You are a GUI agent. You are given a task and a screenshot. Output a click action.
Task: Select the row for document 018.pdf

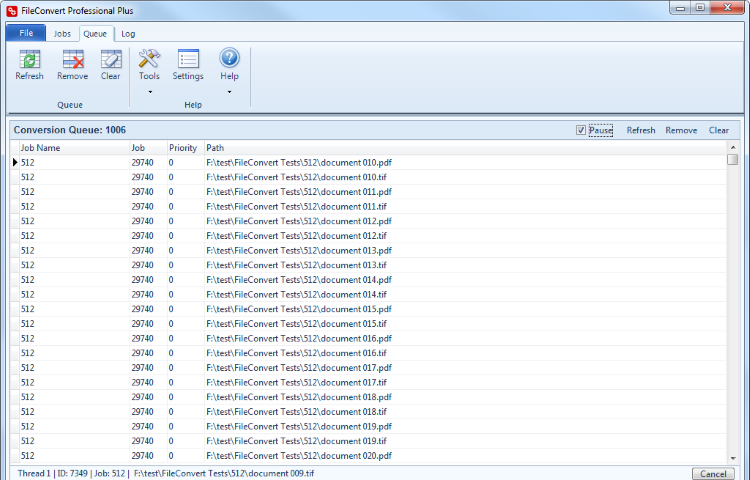click(368, 397)
